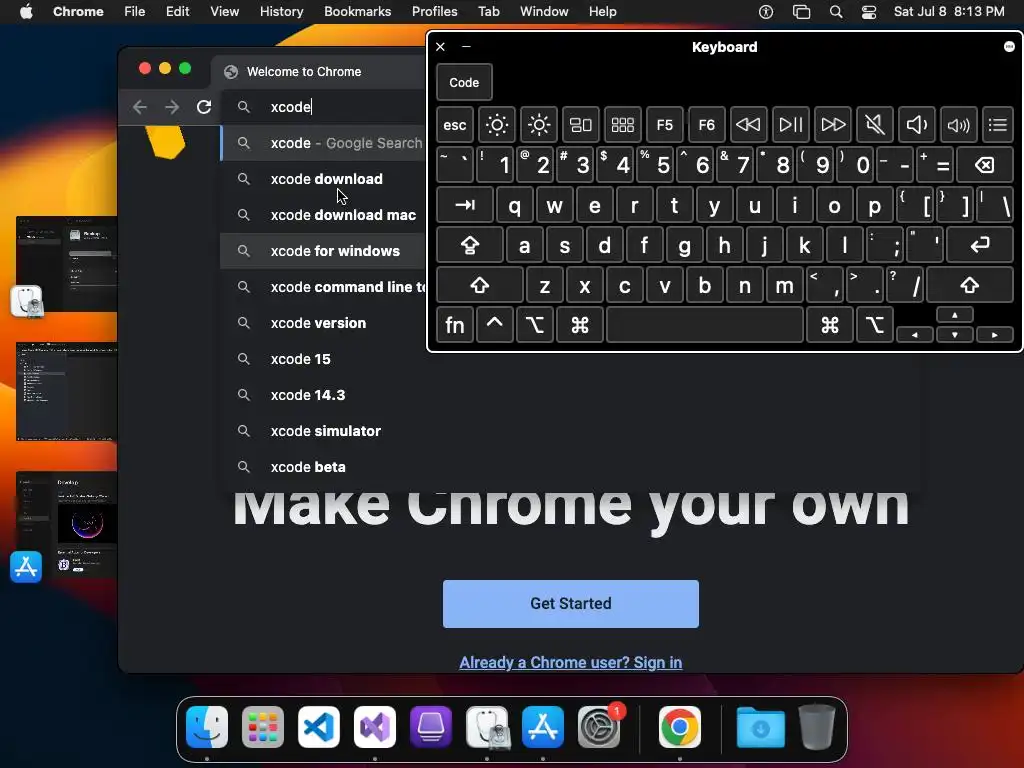Tap the esc key on Keyboard
1024x768 pixels.
pyautogui.click(x=455, y=125)
